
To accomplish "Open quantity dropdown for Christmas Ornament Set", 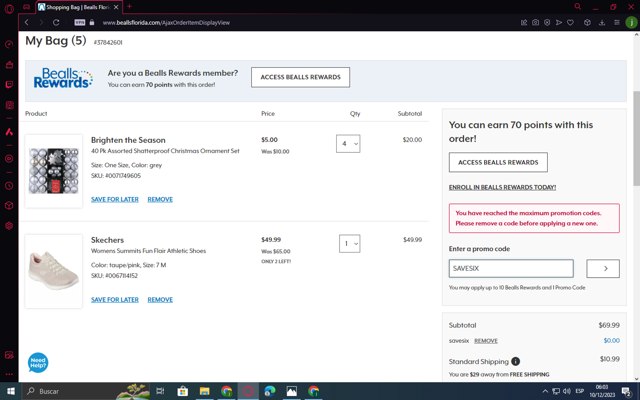I will (348, 144).
